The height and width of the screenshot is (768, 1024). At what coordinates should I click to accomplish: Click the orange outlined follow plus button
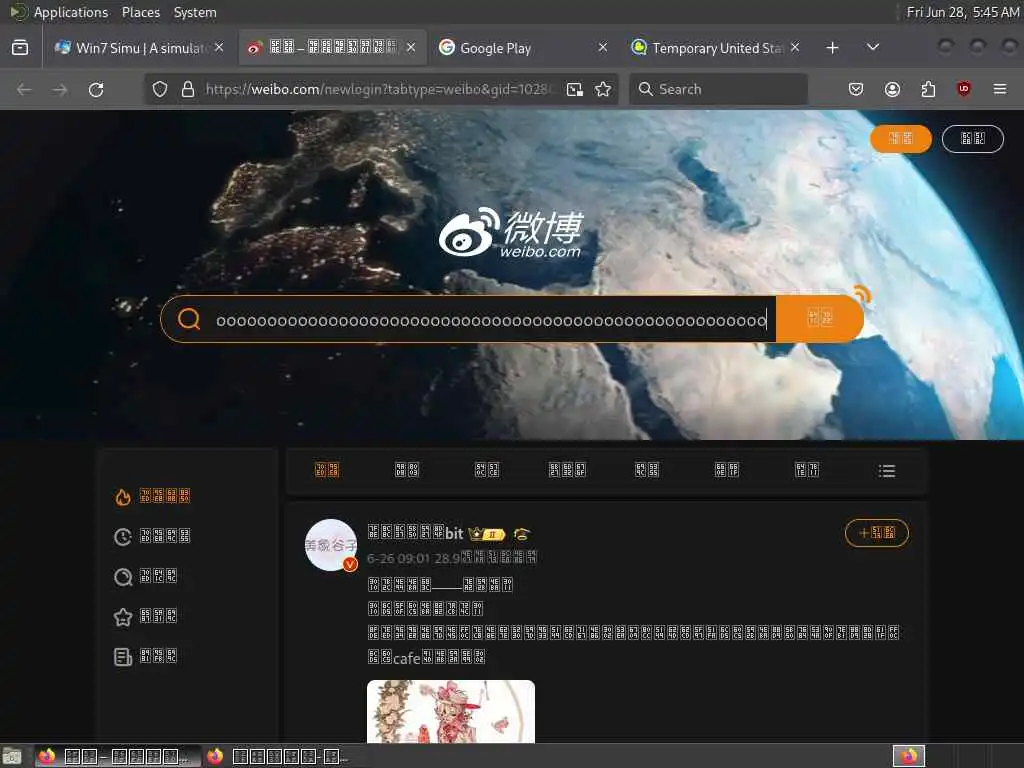876,533
